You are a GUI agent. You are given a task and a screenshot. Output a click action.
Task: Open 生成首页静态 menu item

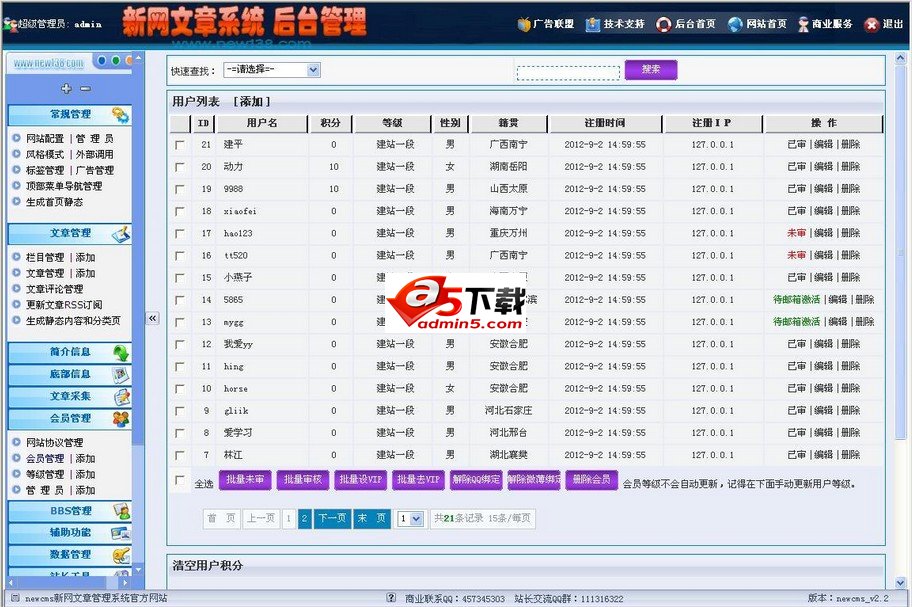(x=54, y=202)
